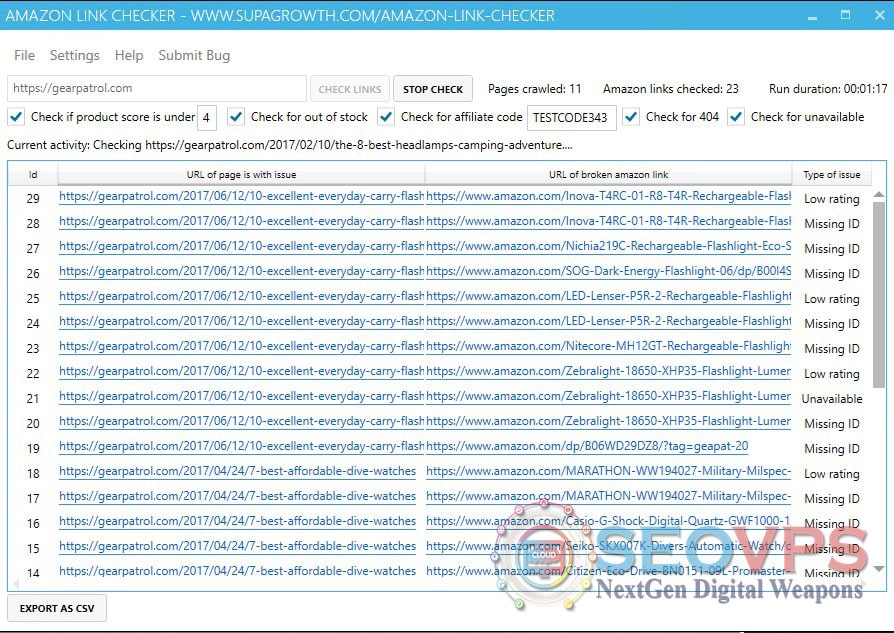894x633 pixels.
Task: Open the dive-watches page link in row 15
Action: pos(237,546)
